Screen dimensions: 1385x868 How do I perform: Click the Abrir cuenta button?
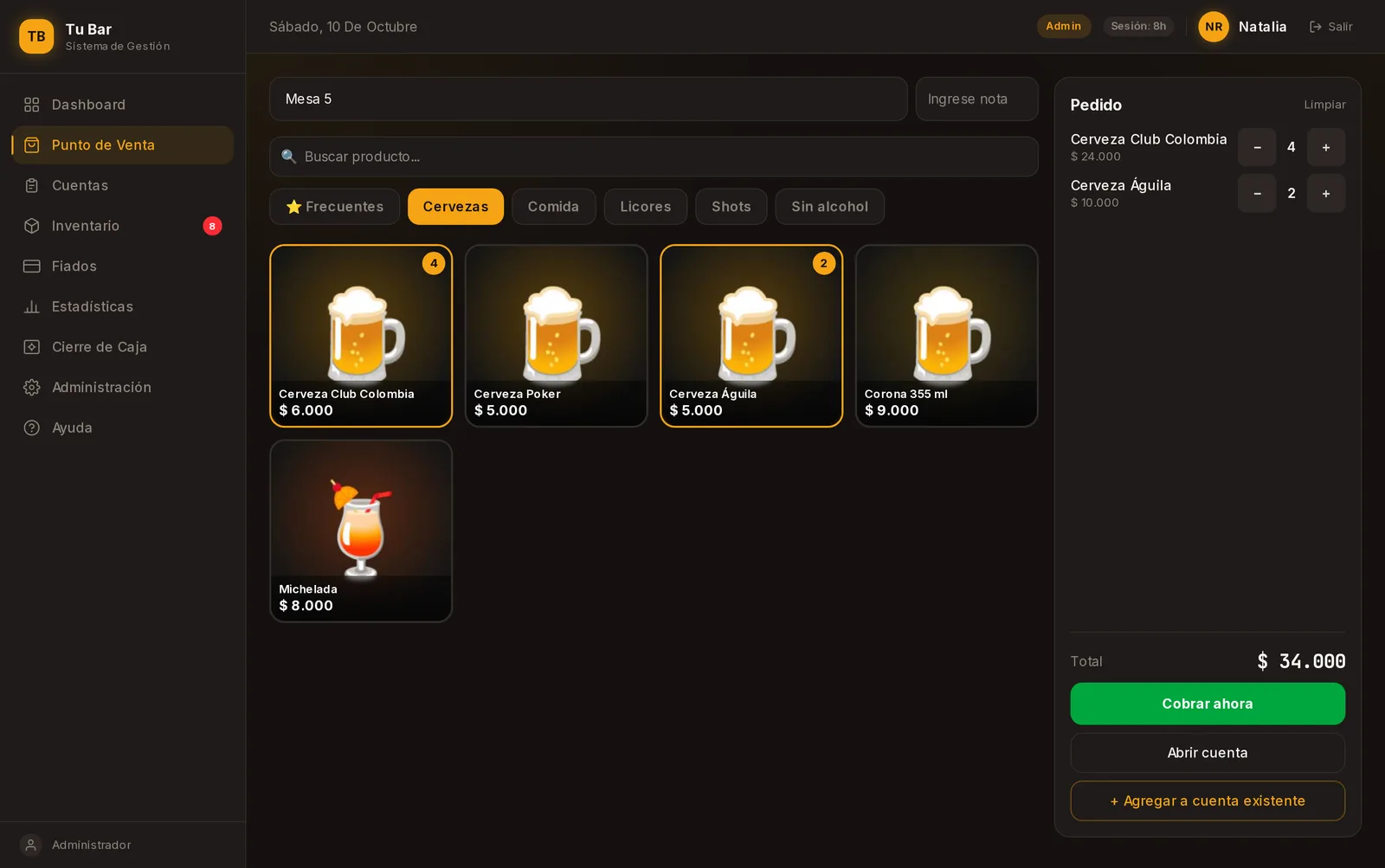1208,753
